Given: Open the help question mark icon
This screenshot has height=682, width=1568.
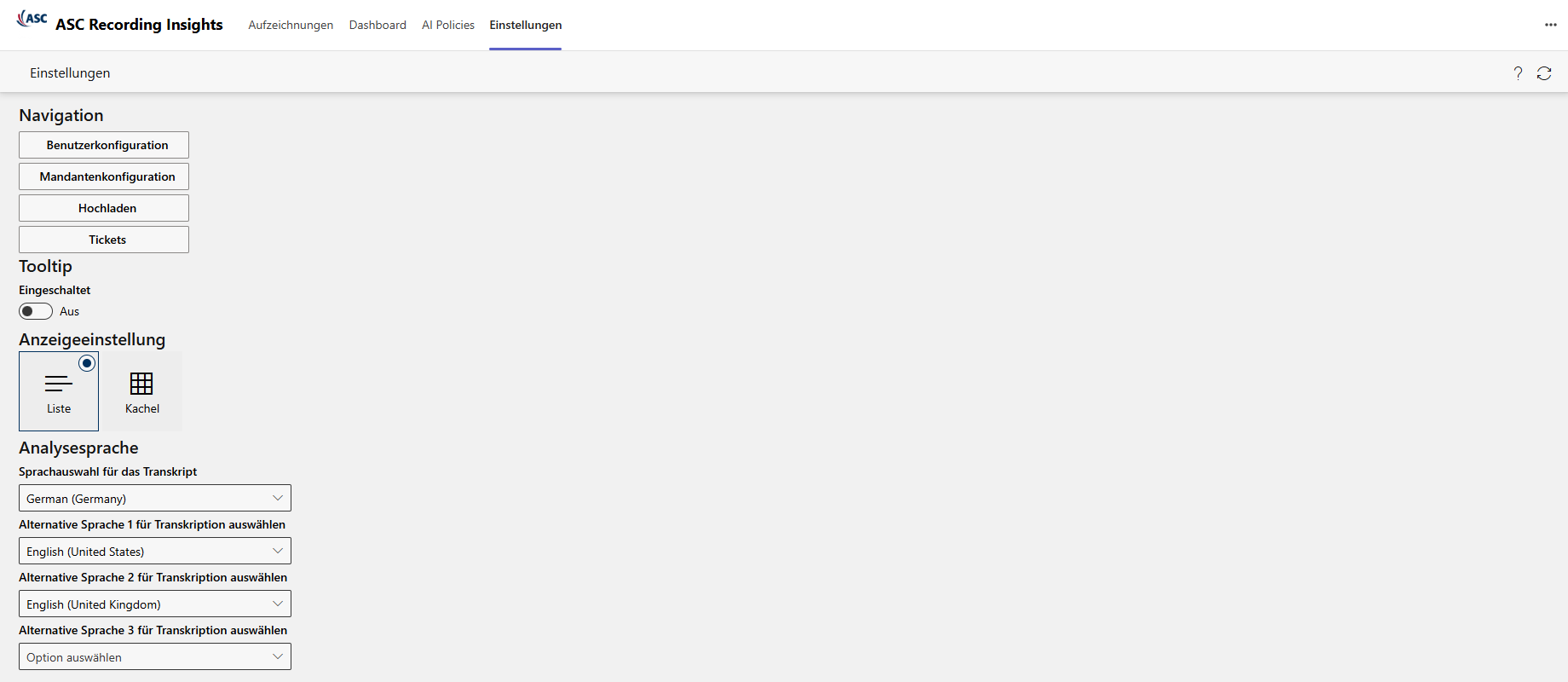Looking at the screenshot, I should [1518, 73].
